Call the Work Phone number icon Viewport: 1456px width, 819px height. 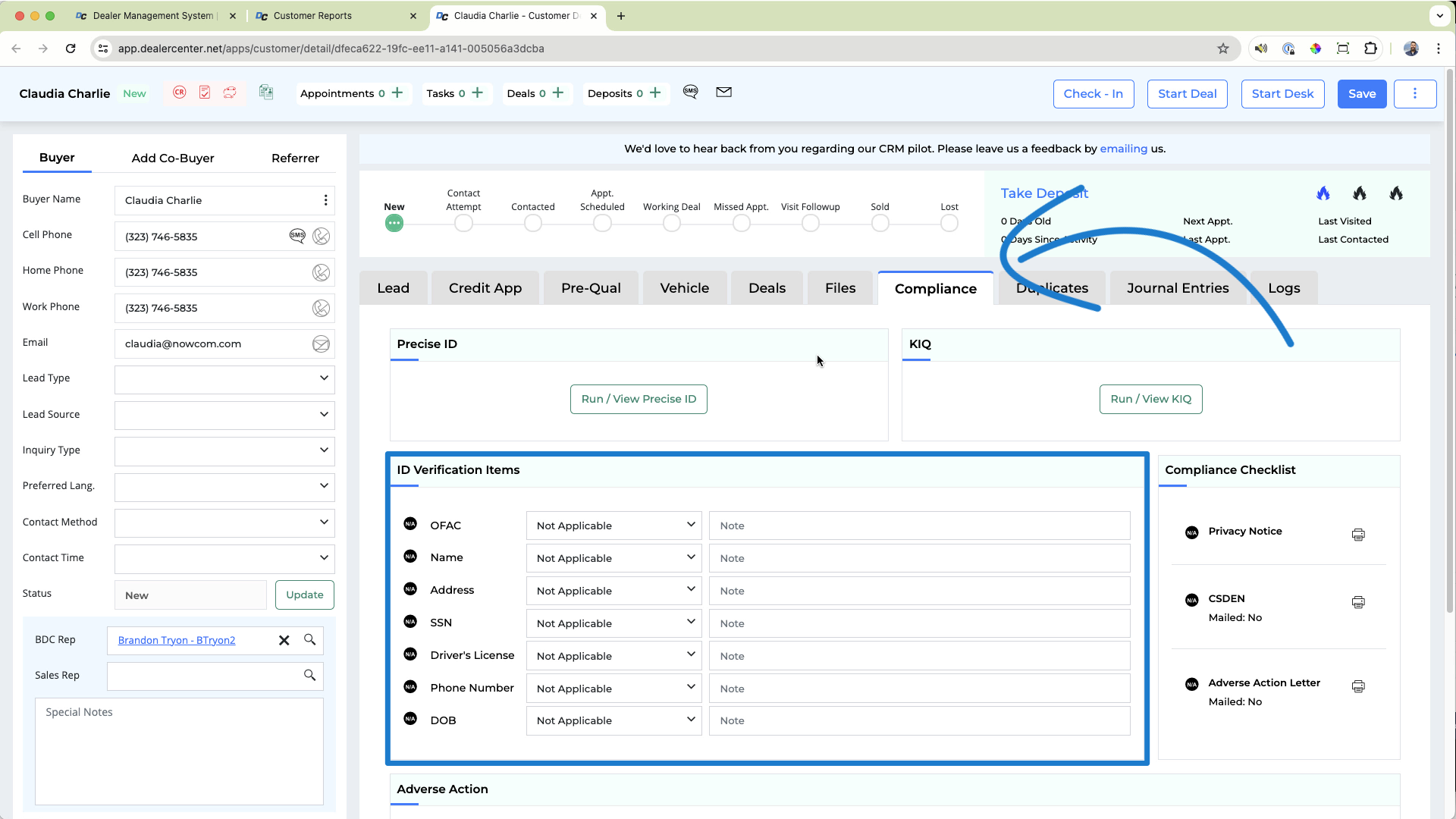click(322, 308)
